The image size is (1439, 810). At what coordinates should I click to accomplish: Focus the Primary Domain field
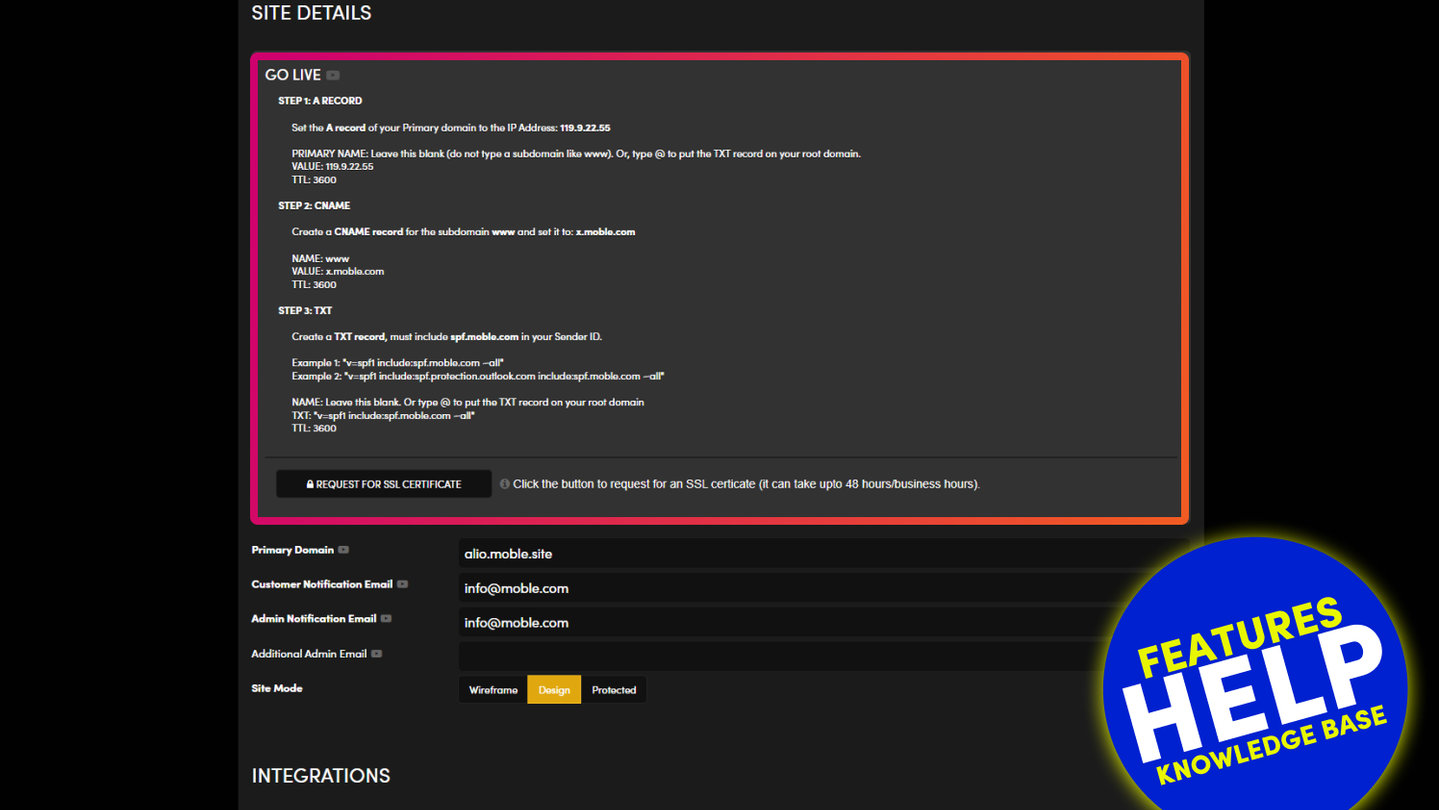click(x=780, y=553)
